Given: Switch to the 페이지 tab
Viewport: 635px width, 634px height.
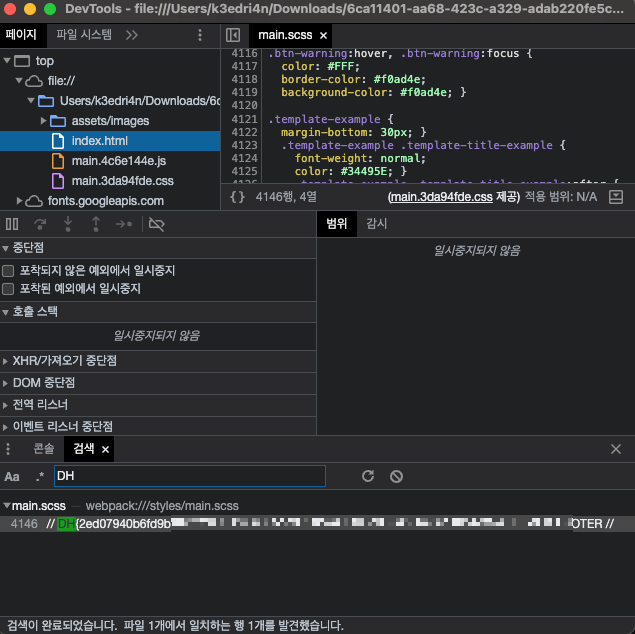Looking at the screenshot, I should click(x=21, y=35).
